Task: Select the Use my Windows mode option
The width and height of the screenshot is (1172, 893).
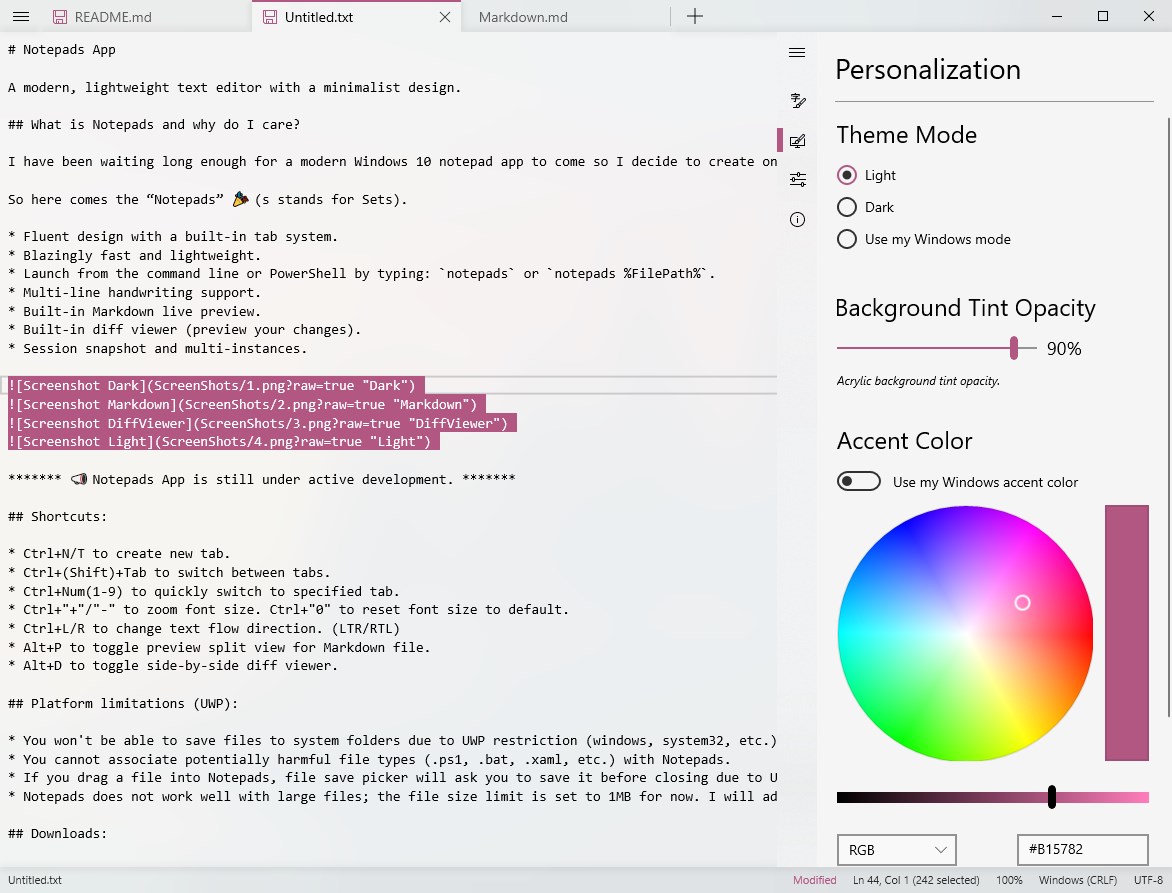Action: [x=847, y=239]
